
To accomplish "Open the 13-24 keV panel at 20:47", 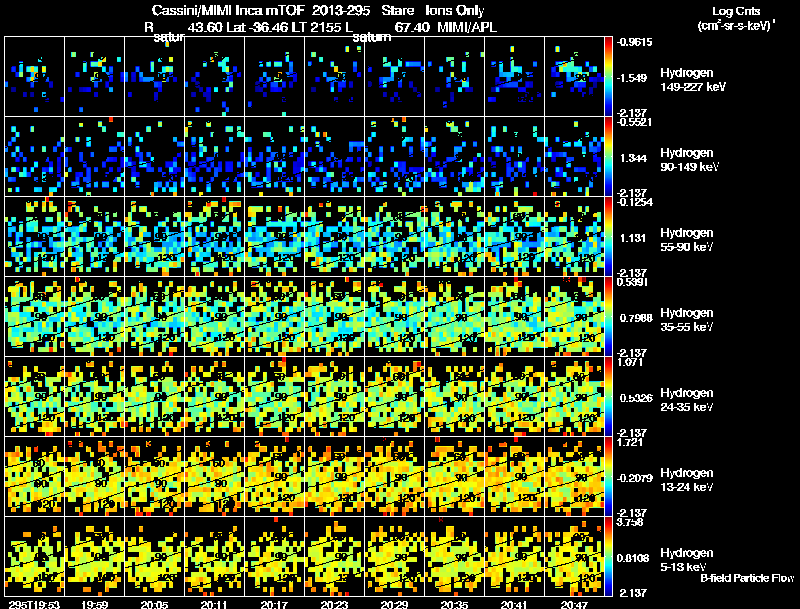I will (574, 477).
